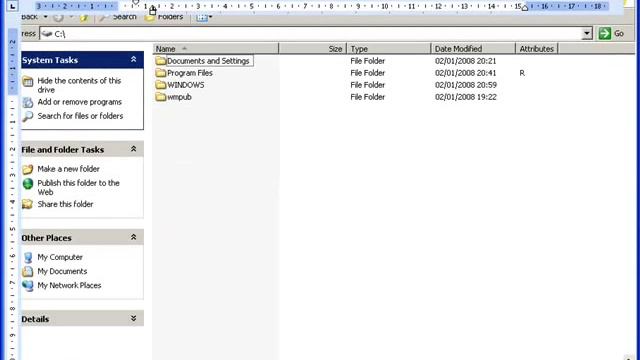Click in the address field showing C:\
The width and height of the screenshot is (640, 360).
316,34
